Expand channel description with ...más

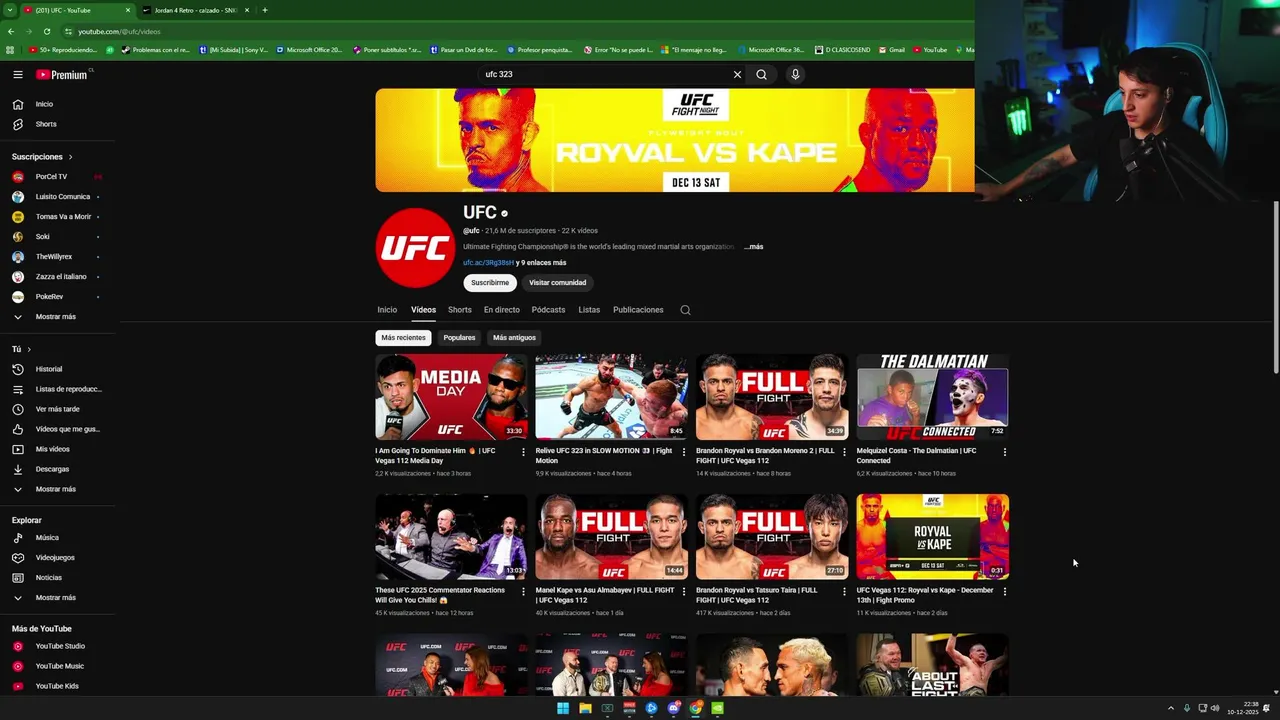tap(753, 247)
